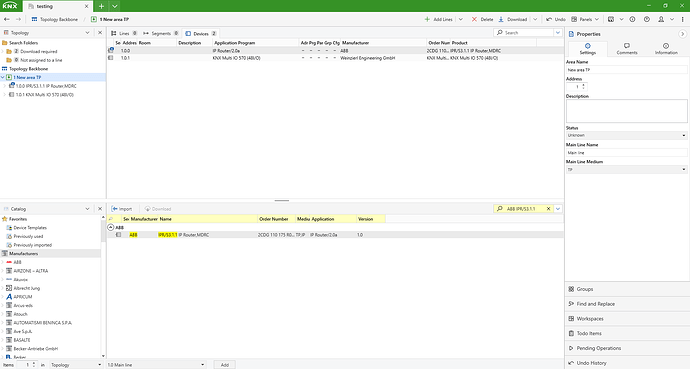Open the Workspaces panel
The height and width of the screenshot is (369, 690).
click(627, 318)
